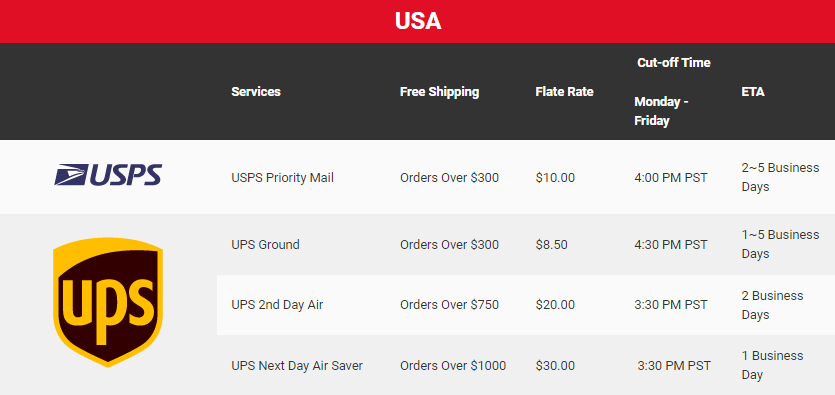
Task: Select the USA header banner
Action: pos(418,21)
